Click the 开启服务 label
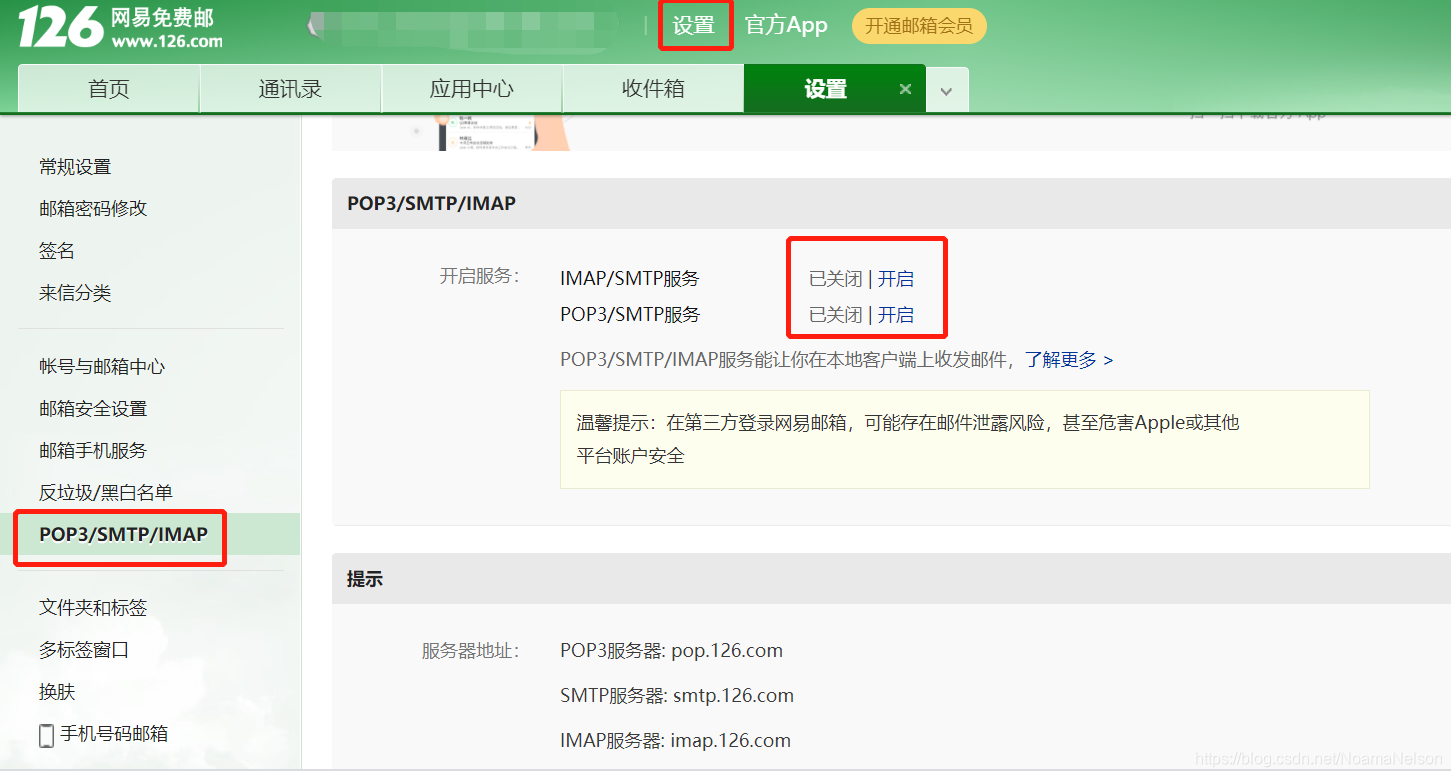This screenshot has height=777, width=1451. 480,276
